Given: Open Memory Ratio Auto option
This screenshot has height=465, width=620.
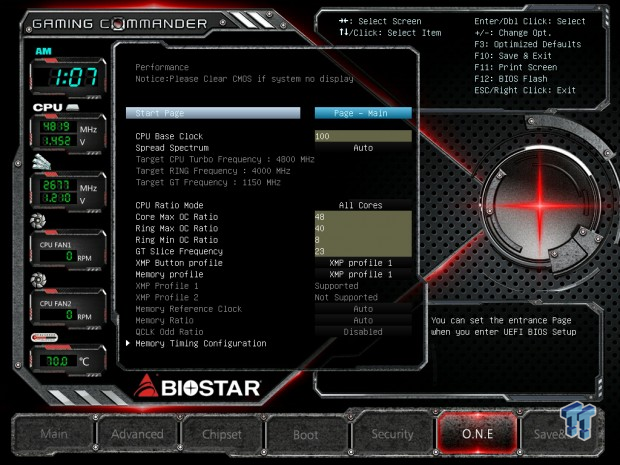Looking at the screenshot, I should pyautogui.click(x=363, y=320).
